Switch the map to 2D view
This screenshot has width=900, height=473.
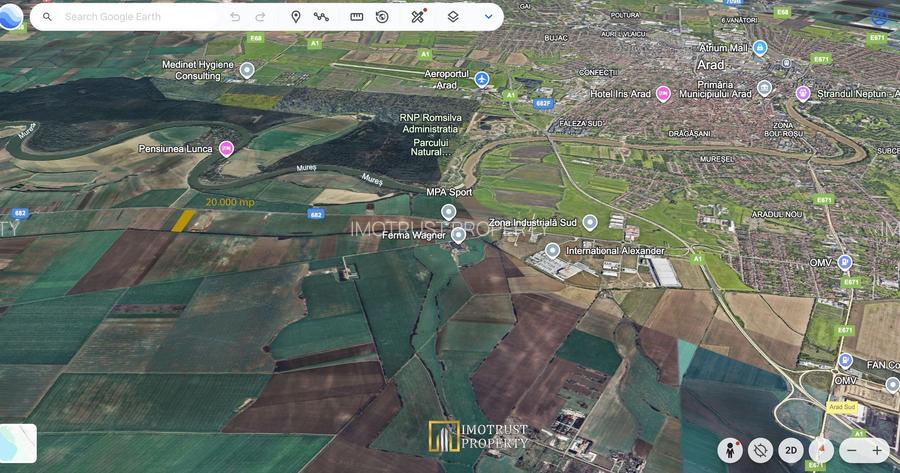click(x=791, y=451)
